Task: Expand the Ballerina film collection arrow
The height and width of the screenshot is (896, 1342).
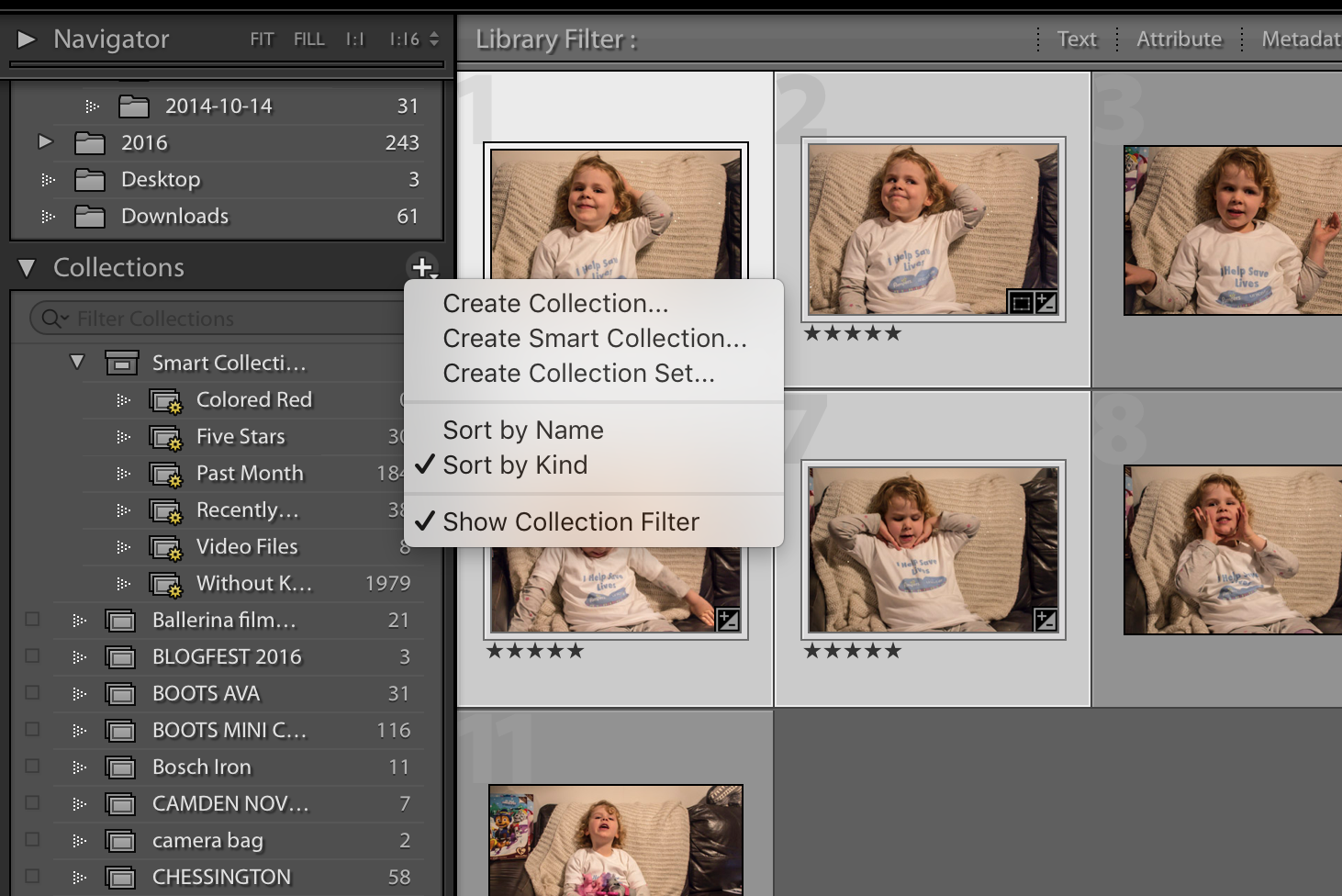Action: (x=79, y=621)
